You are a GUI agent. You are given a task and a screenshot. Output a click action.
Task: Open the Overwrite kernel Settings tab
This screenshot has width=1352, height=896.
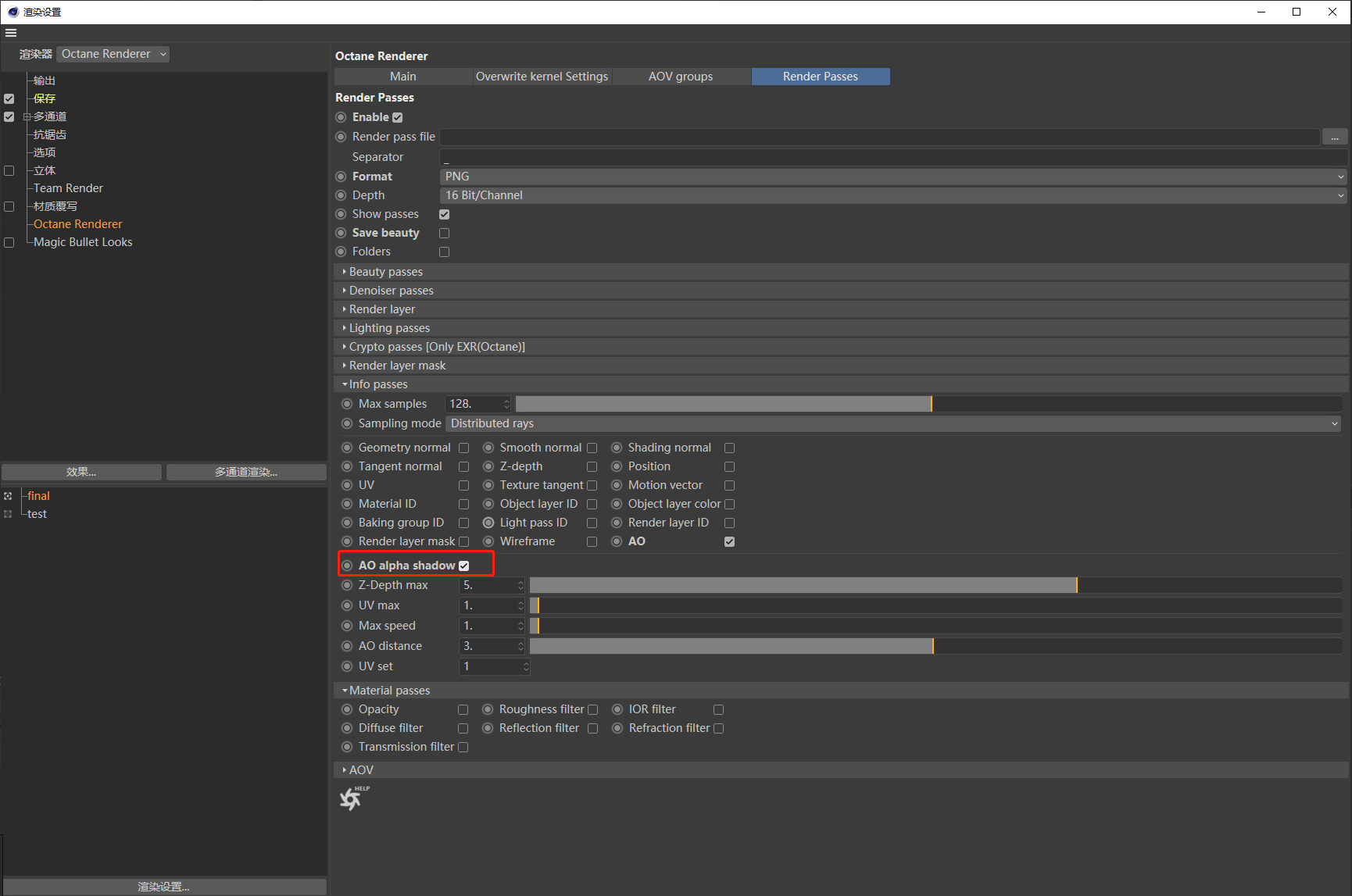[542, 77]
